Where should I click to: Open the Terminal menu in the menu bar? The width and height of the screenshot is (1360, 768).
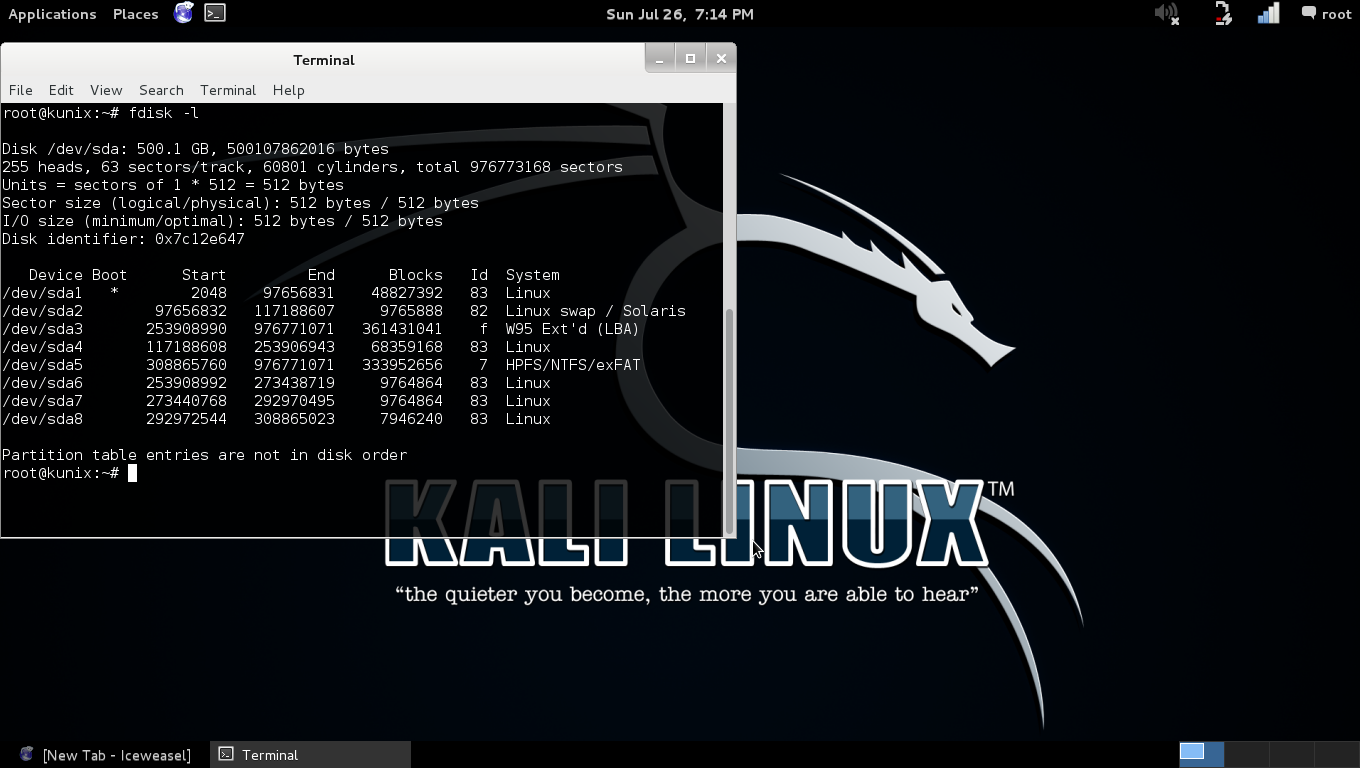[228, 90]
